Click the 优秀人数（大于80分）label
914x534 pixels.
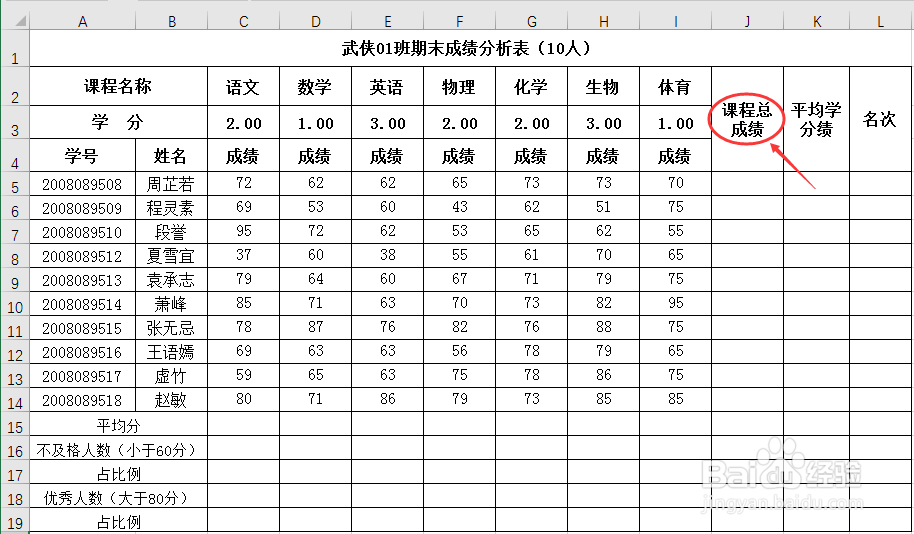tap(118, 496)
